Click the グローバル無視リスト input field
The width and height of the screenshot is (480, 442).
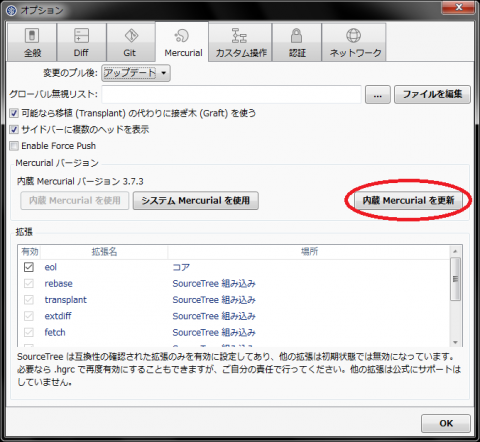[231, 94]
